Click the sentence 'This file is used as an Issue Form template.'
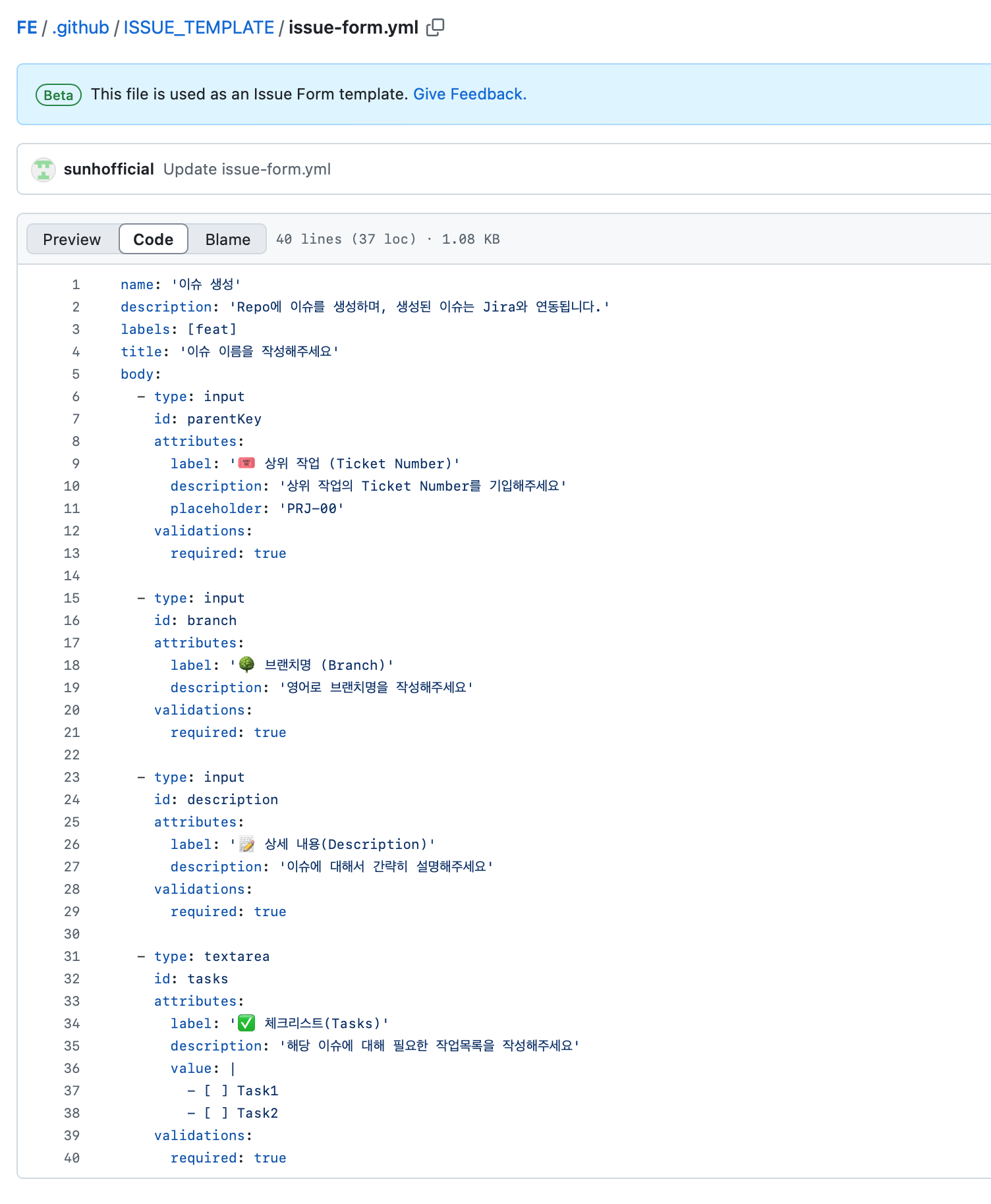The image size is (991, 1204). pyautogui.click(x=250, y=94)
